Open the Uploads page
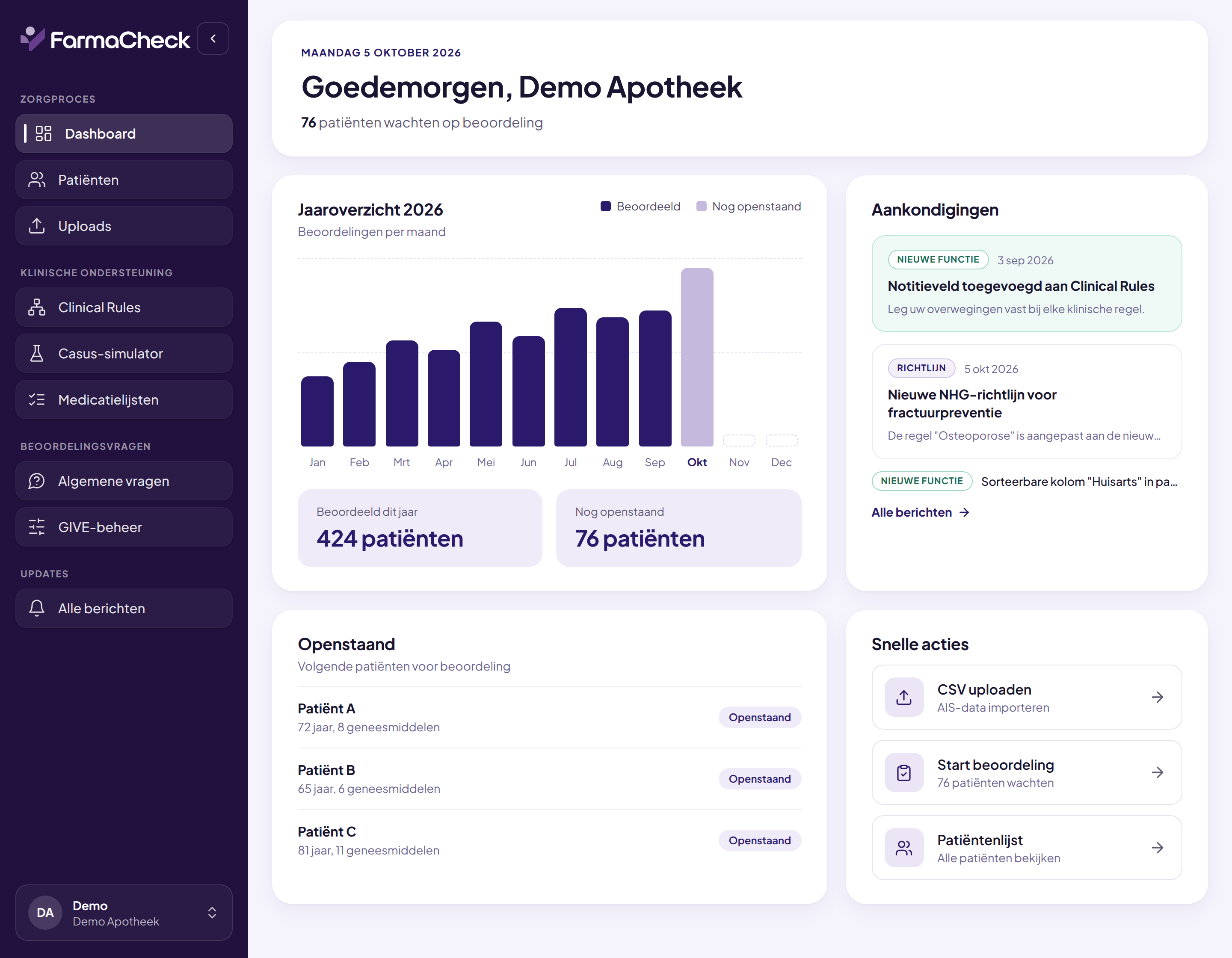 point(124,226)
